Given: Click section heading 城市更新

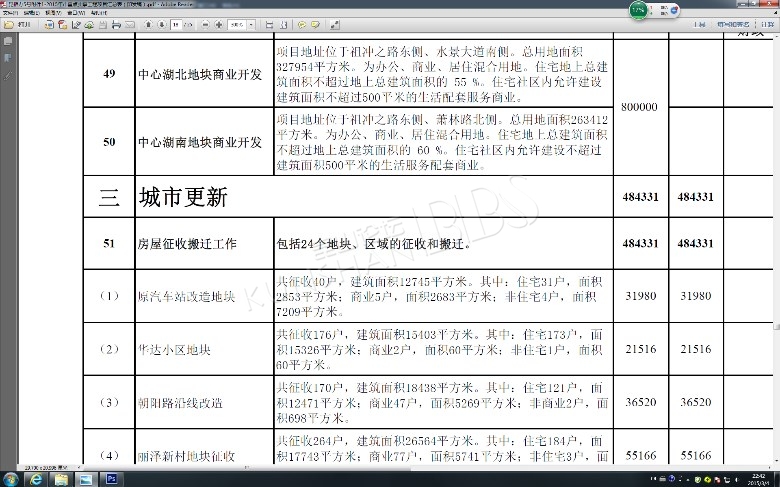Looking at the screenshot, I should [x=184, y=197].
